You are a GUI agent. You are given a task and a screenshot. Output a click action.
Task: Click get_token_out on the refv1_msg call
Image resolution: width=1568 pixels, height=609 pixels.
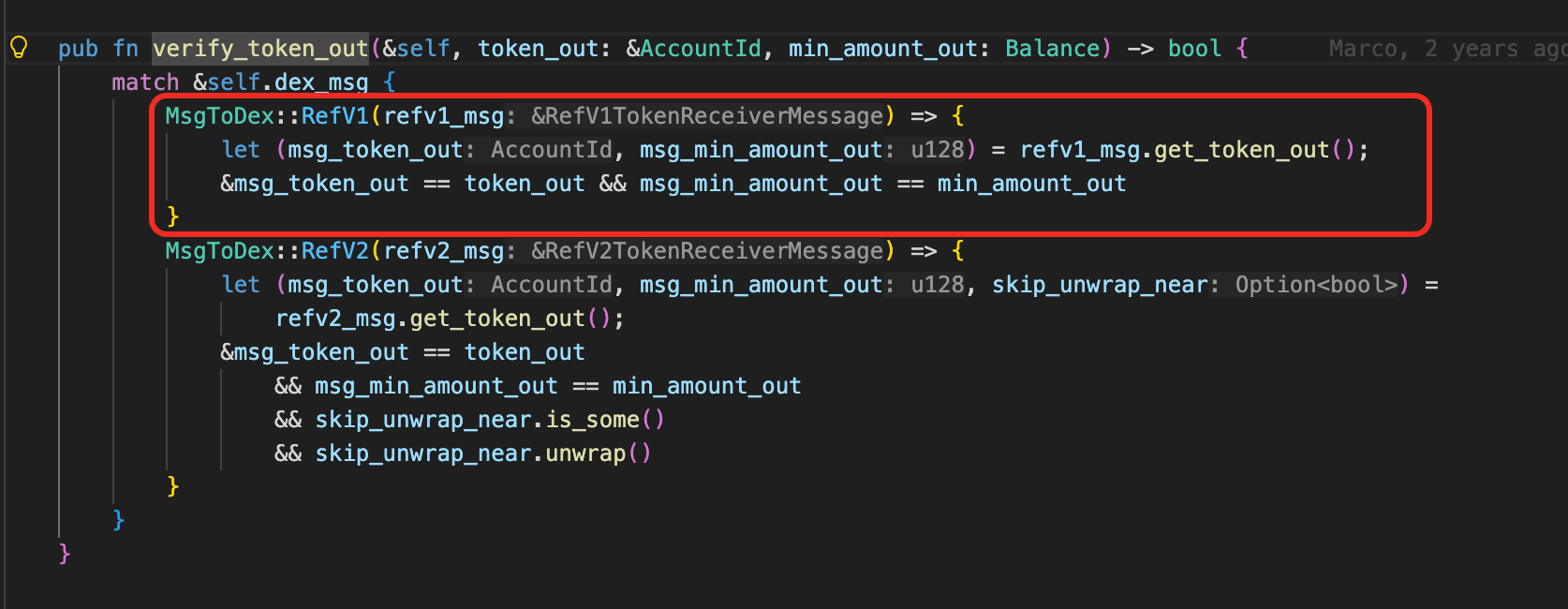click(1241, 150)
